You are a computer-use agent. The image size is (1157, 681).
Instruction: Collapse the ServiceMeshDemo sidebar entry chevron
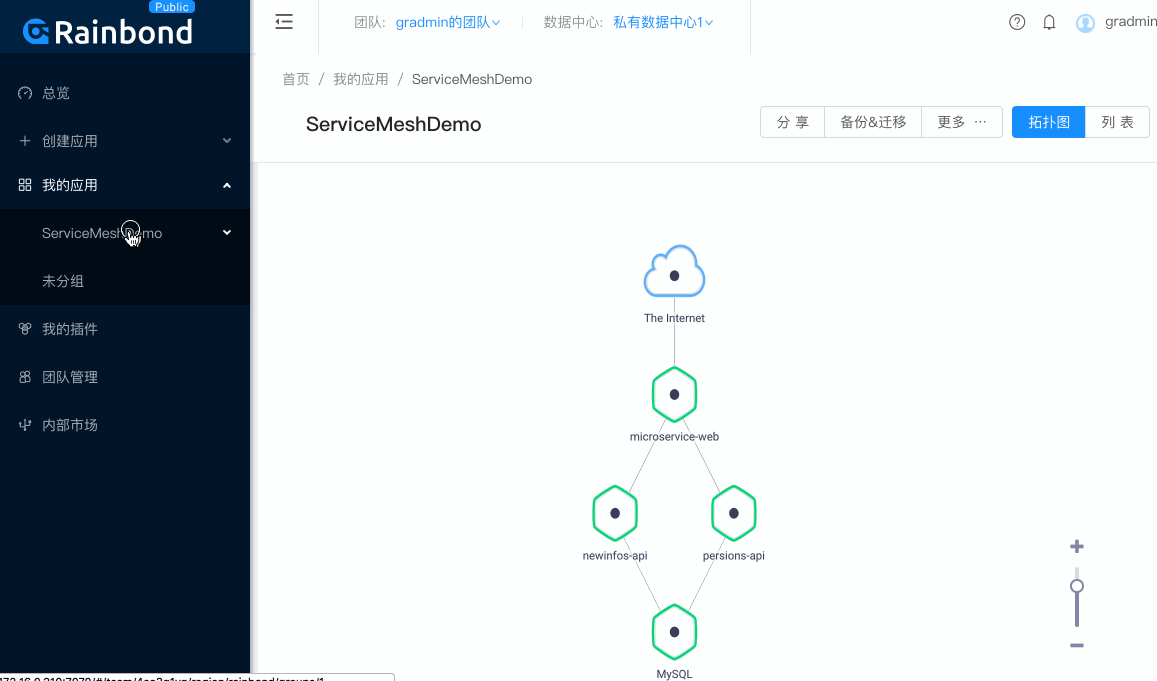227,232
